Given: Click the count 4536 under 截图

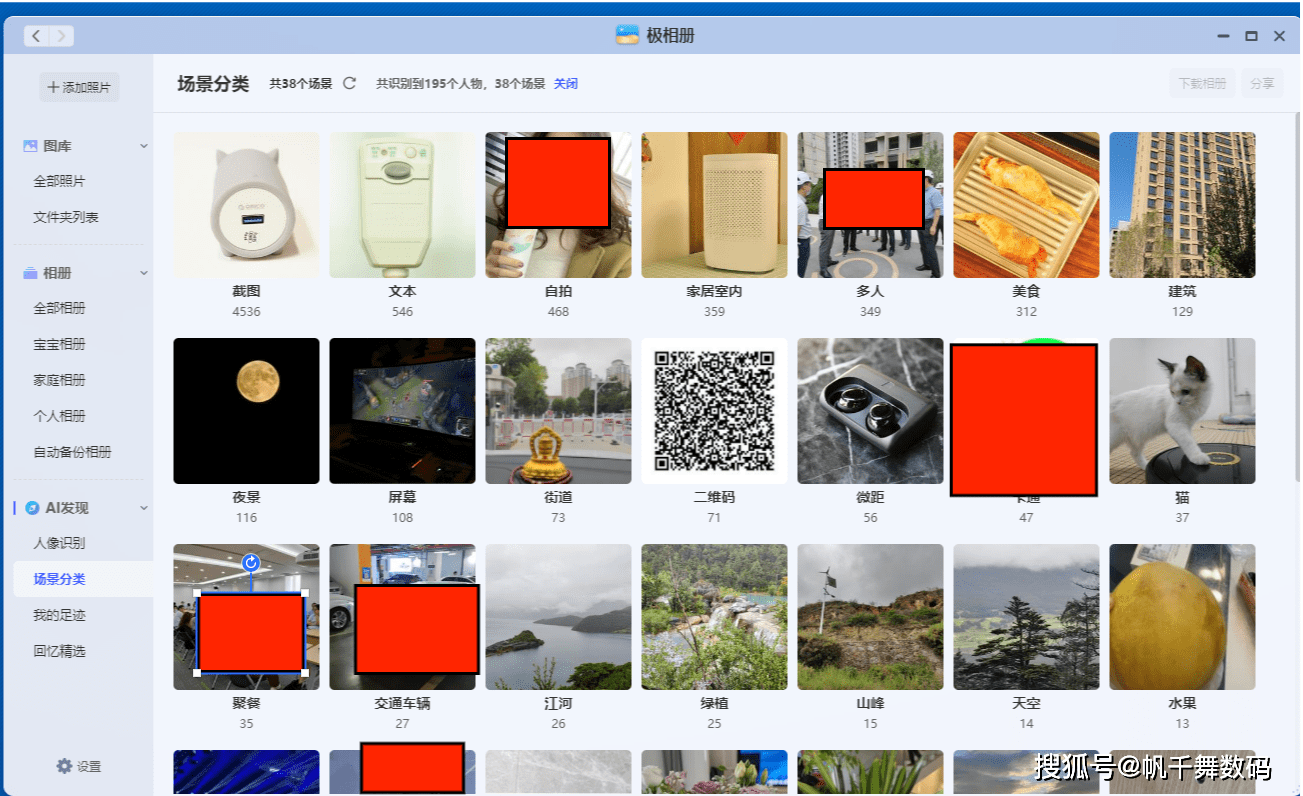Looking at the screenshot, I should 246,312.
